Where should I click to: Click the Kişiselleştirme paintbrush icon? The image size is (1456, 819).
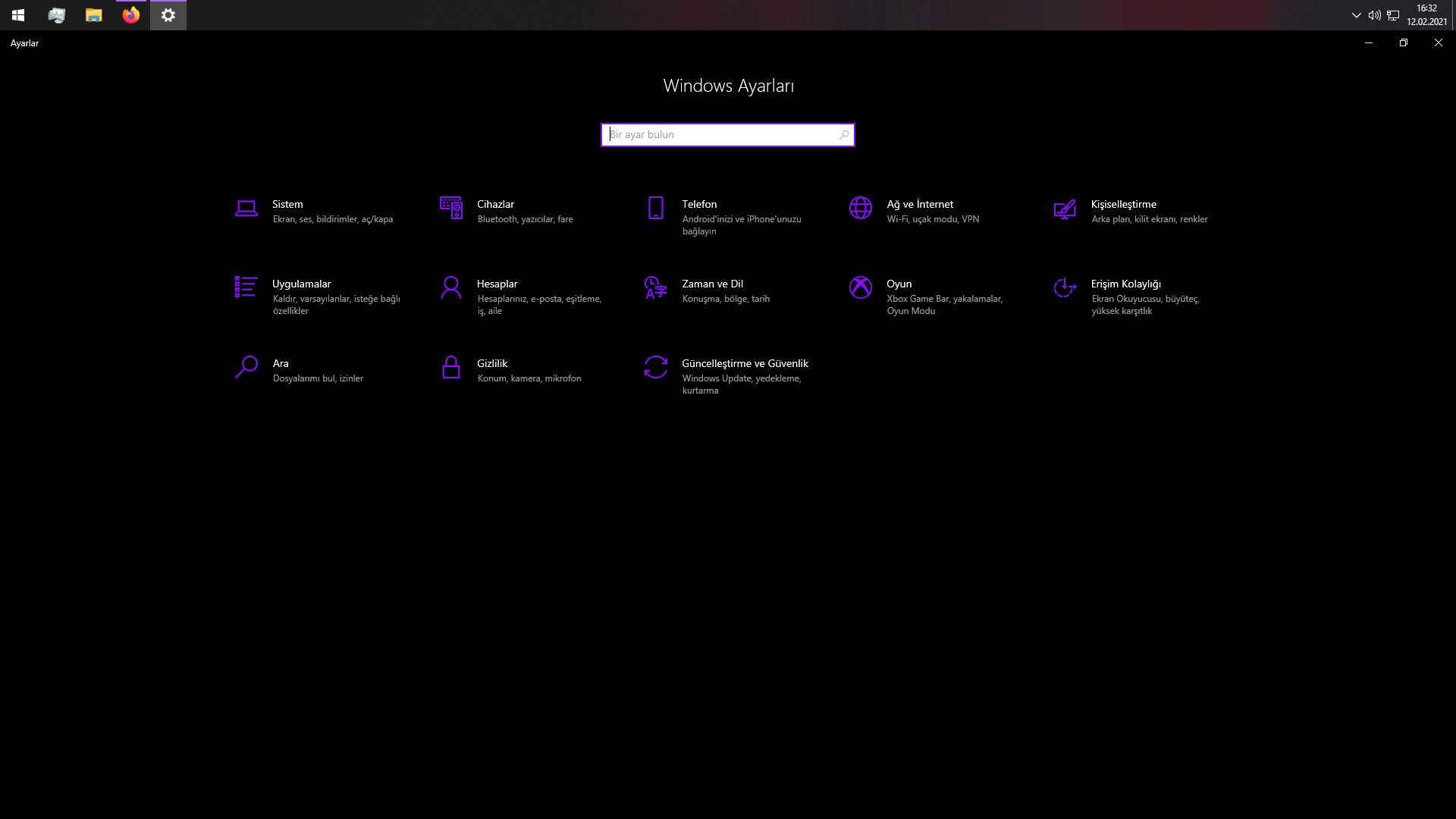1065,209
